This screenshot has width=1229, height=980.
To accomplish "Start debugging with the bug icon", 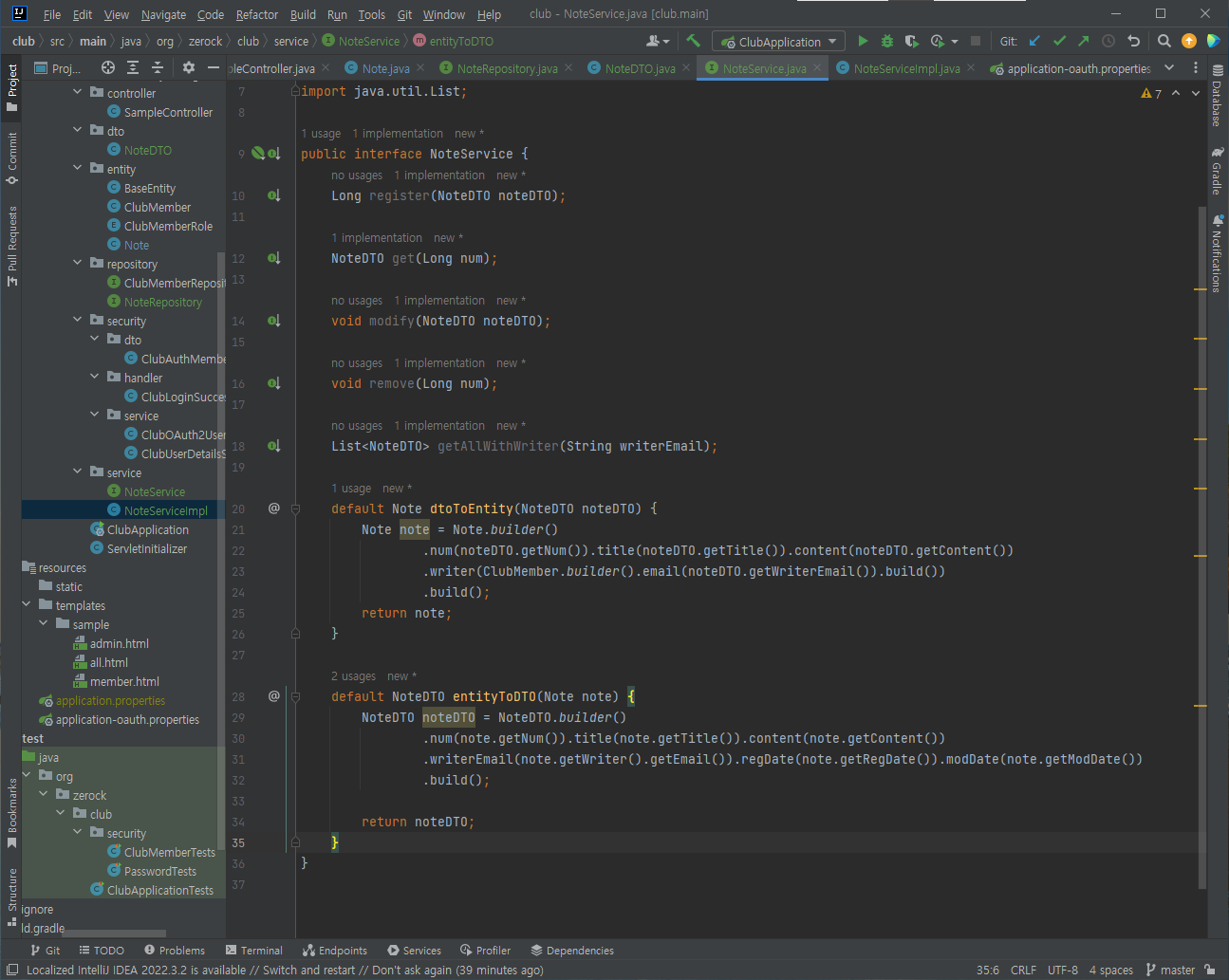I will point(887,41).
